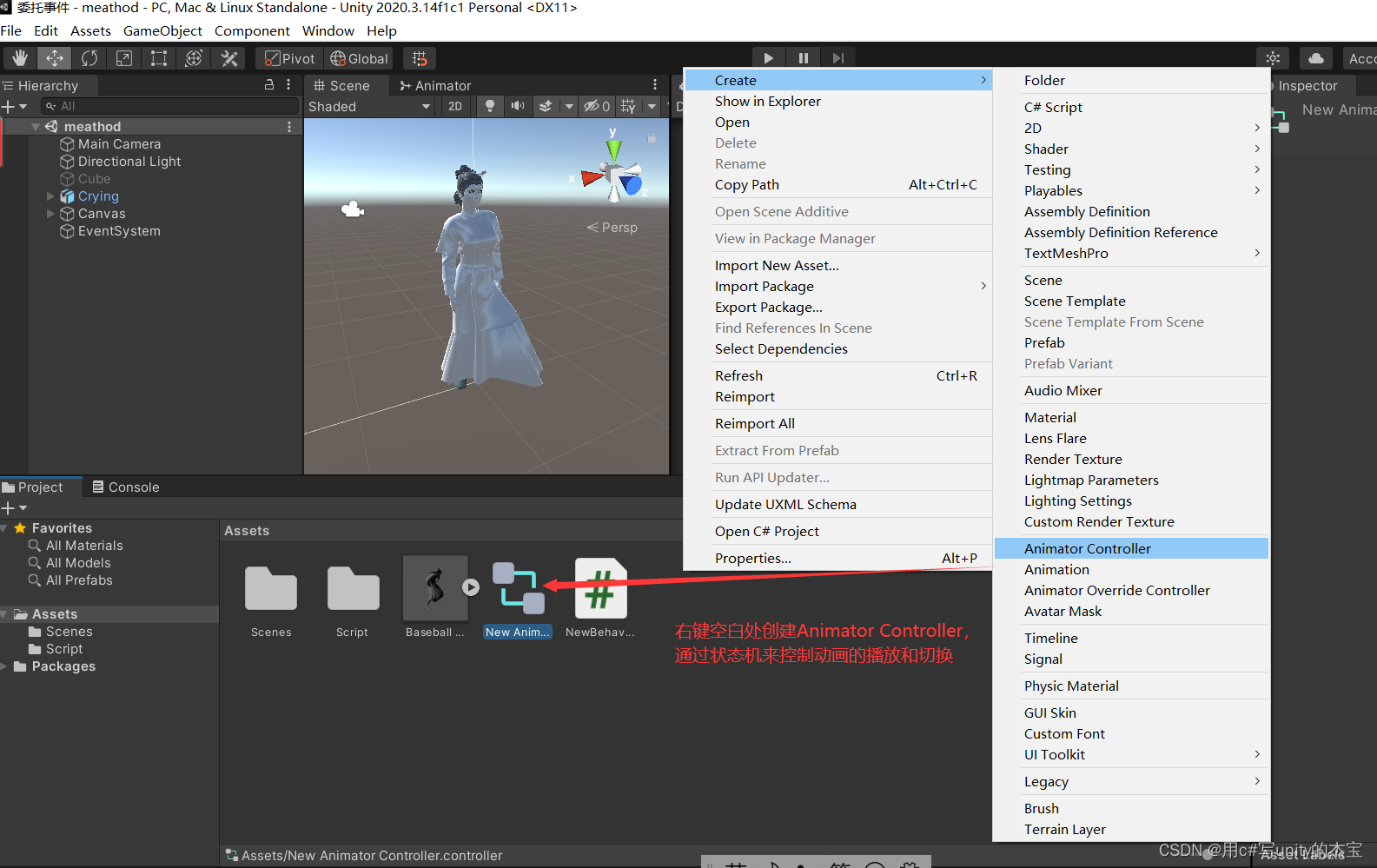Choose Animator Controller menu entry

tap(1131, 548)
